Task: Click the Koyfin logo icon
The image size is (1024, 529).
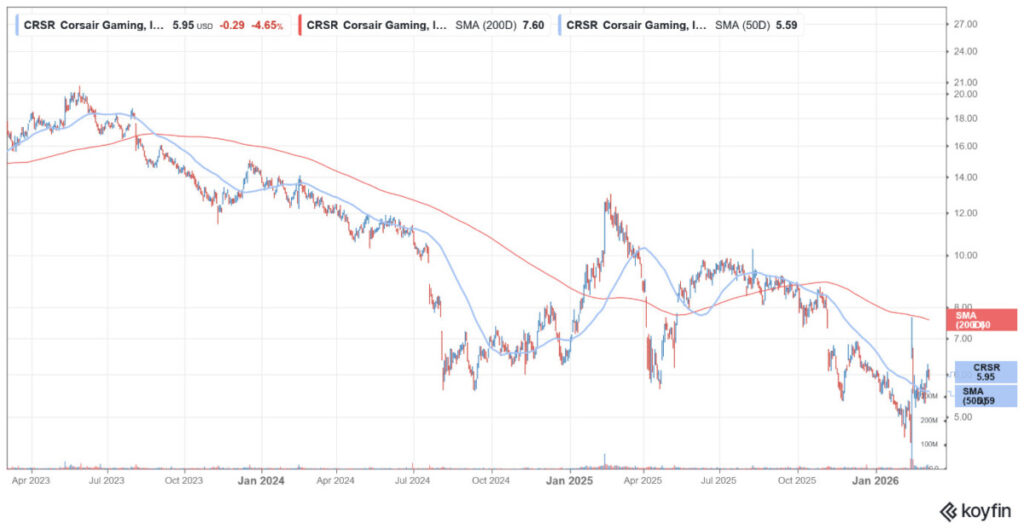Action: tap(946, 511)
